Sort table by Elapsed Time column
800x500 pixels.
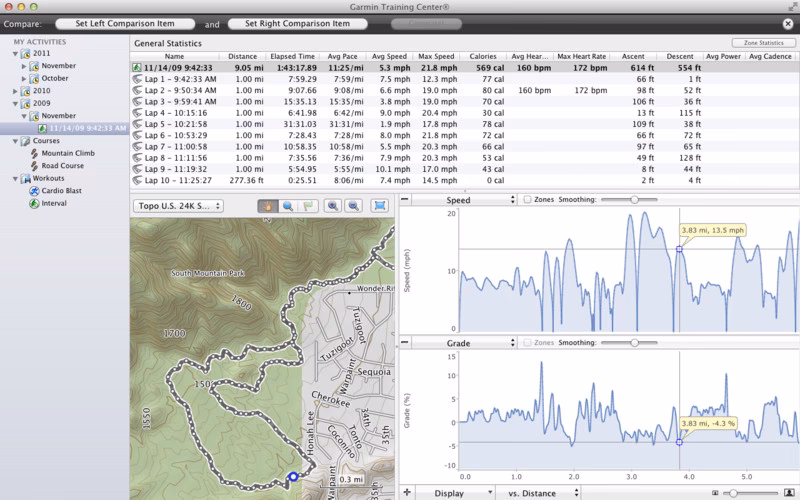[x=292, y=56]
